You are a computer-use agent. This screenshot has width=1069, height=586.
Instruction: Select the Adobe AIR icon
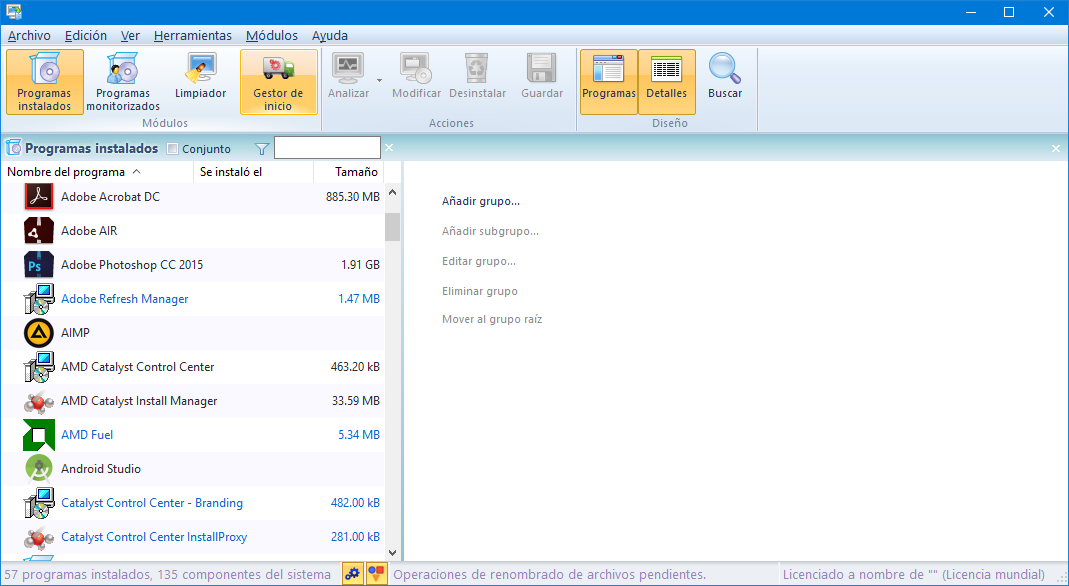pos(39,231)
